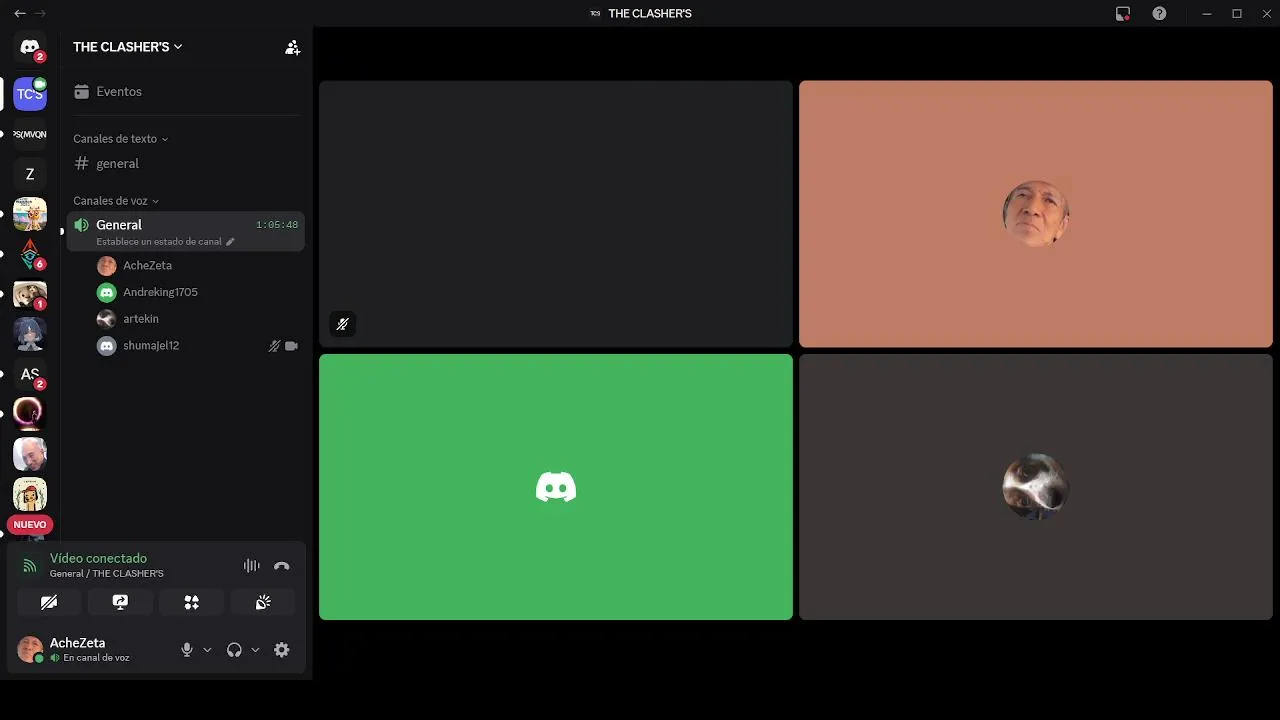The height and width of the screenshot is (720, 1280).
Task: Open the red triangle server with badge 6
Action: [x=30, y=254]
